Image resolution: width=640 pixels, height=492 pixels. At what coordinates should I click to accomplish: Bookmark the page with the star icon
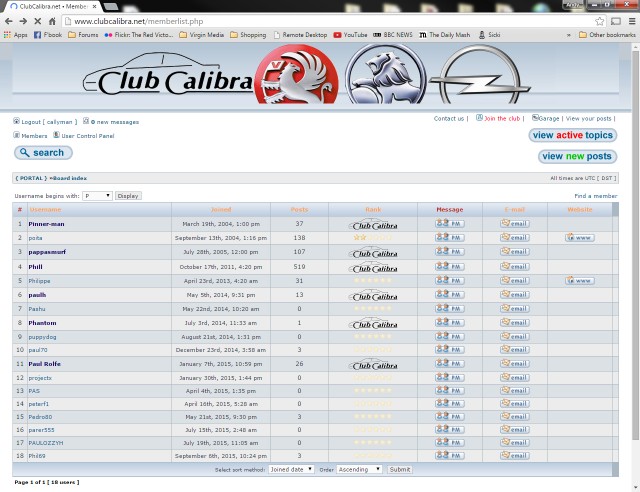[600, 20]
